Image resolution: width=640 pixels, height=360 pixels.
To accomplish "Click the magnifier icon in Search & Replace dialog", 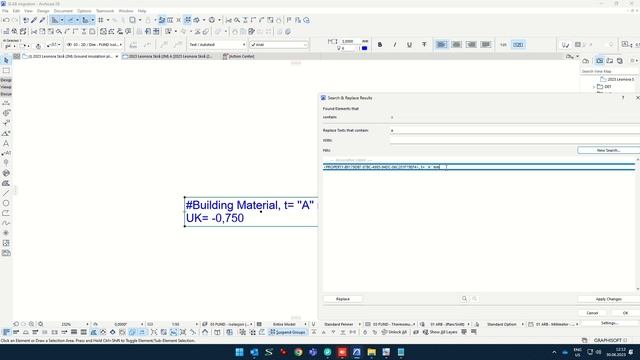I will [x=464, y=299].
